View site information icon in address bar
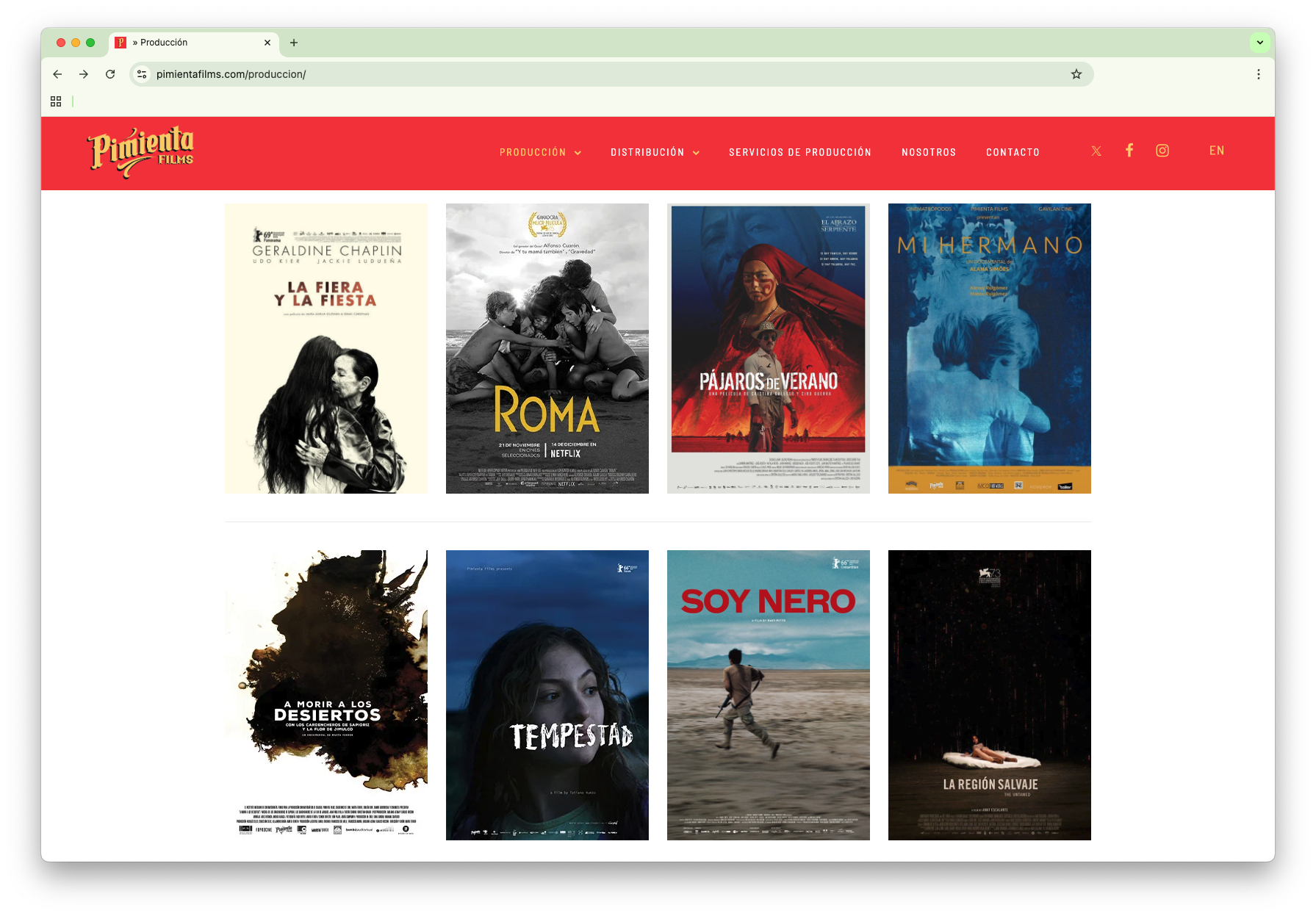The width and height of the screenshot is (1316, 916). pos(143,74)
